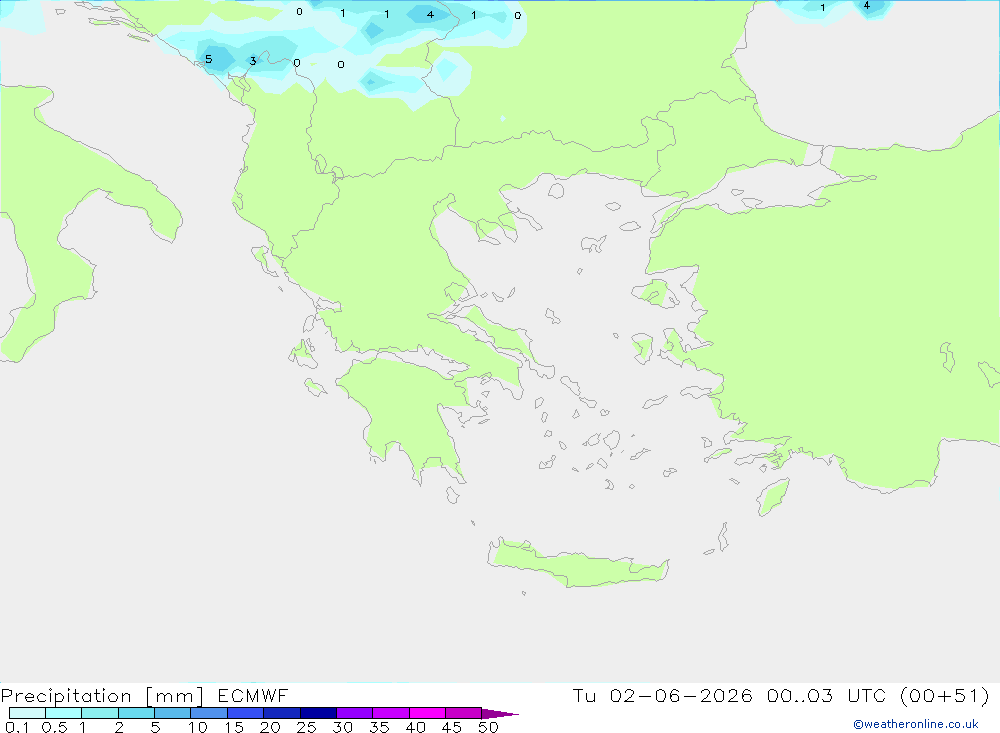Click the island of Crete on map
Screen dimensions: 1000x733
point(577,565)
